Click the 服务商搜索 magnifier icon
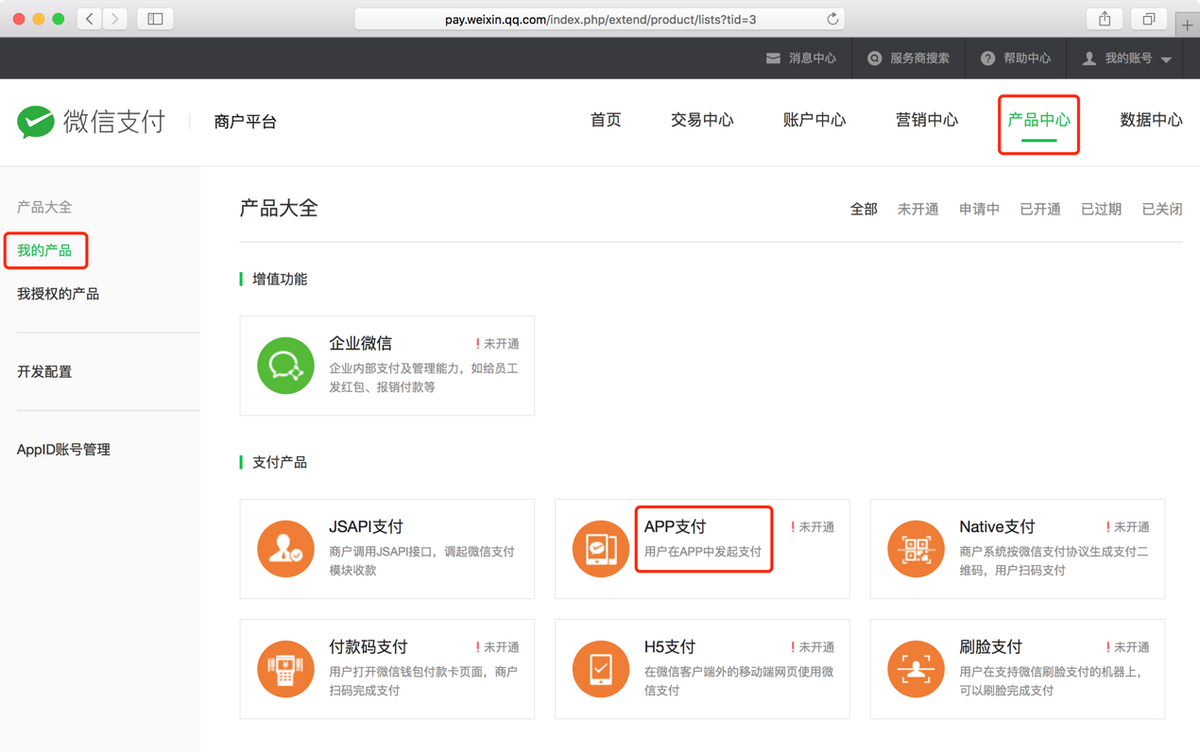Screen dimensions: 1200x752 (x=873, y=57)
